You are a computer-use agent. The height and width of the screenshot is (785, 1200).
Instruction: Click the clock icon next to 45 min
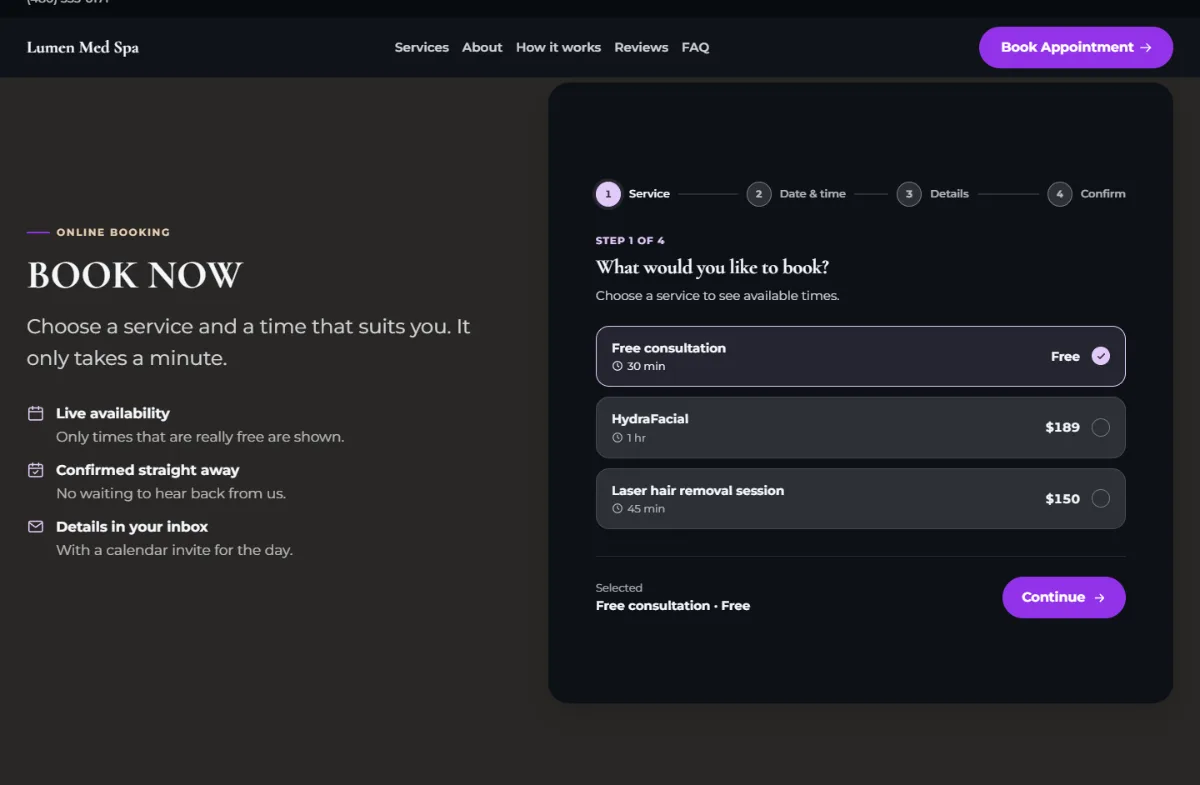click(x=617, y=509)
